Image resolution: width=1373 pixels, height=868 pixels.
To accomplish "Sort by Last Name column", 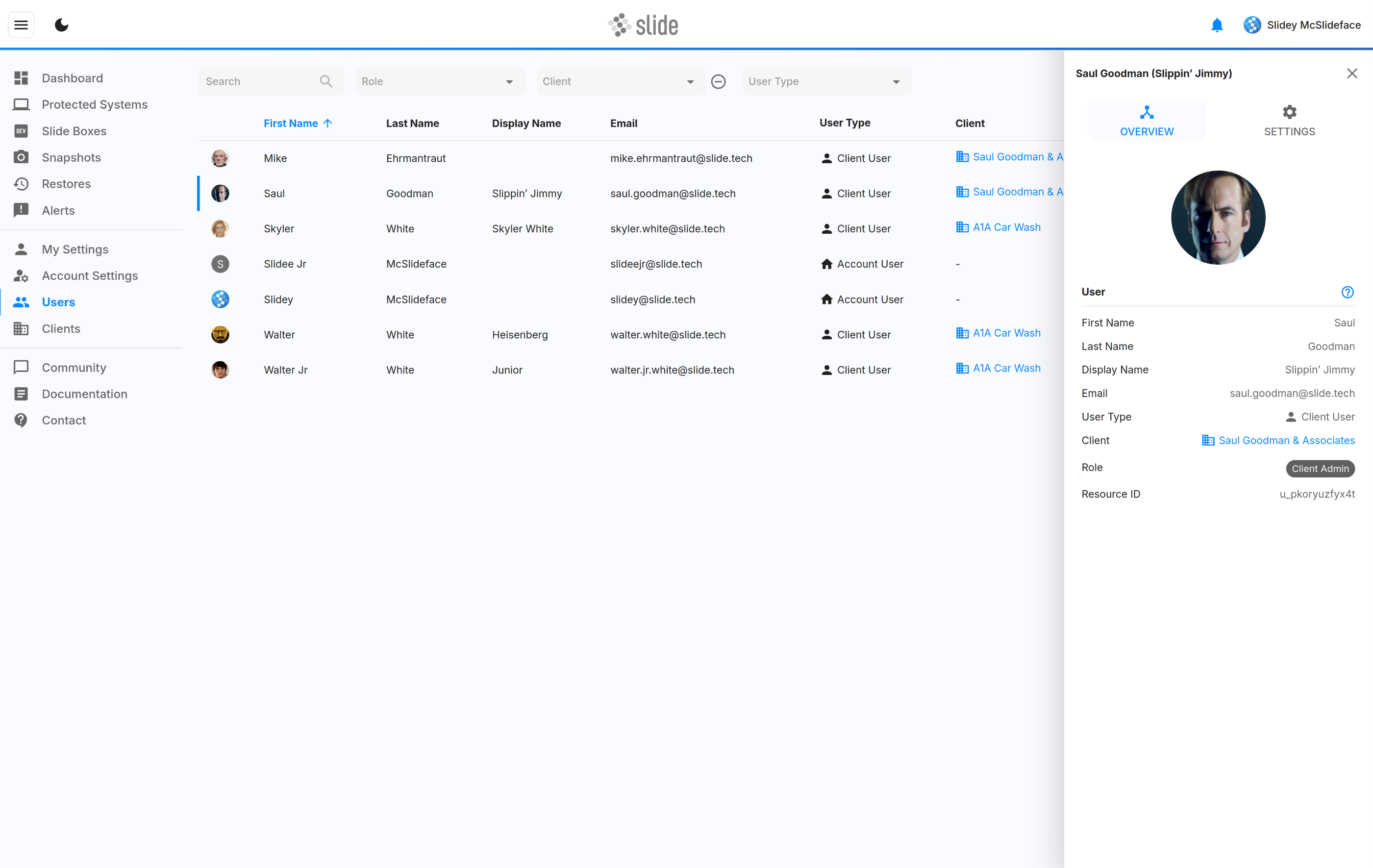I will pyautogui.click(x=412, y=123).
